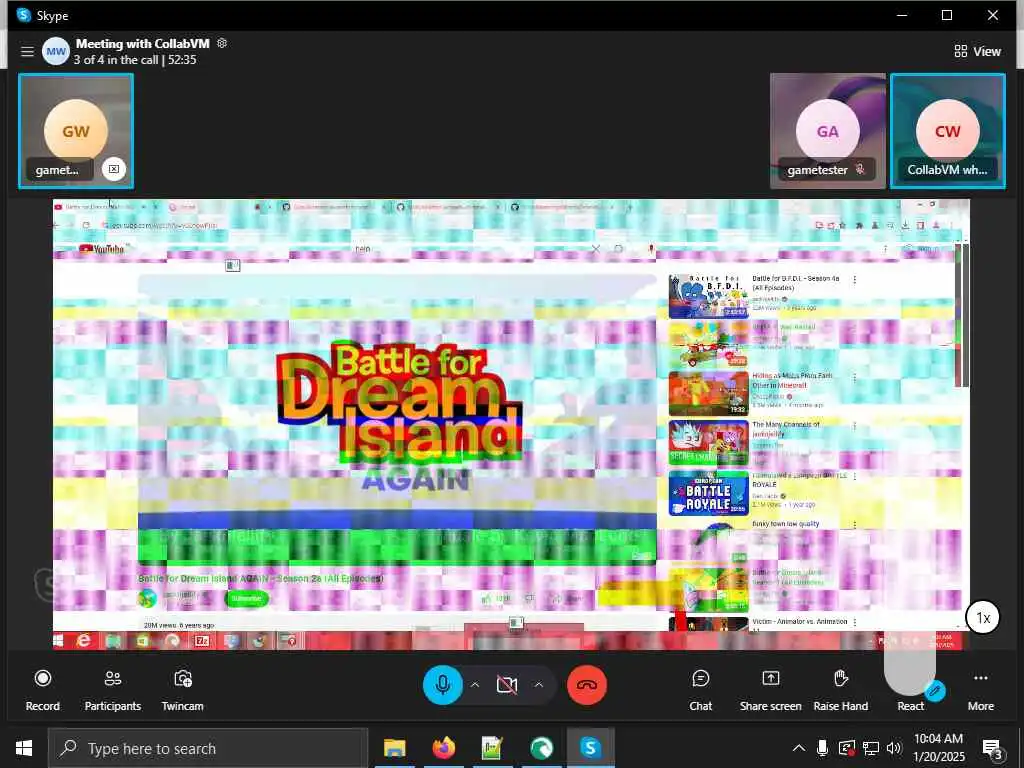Turn on the video camera

(x=507, y=684)
